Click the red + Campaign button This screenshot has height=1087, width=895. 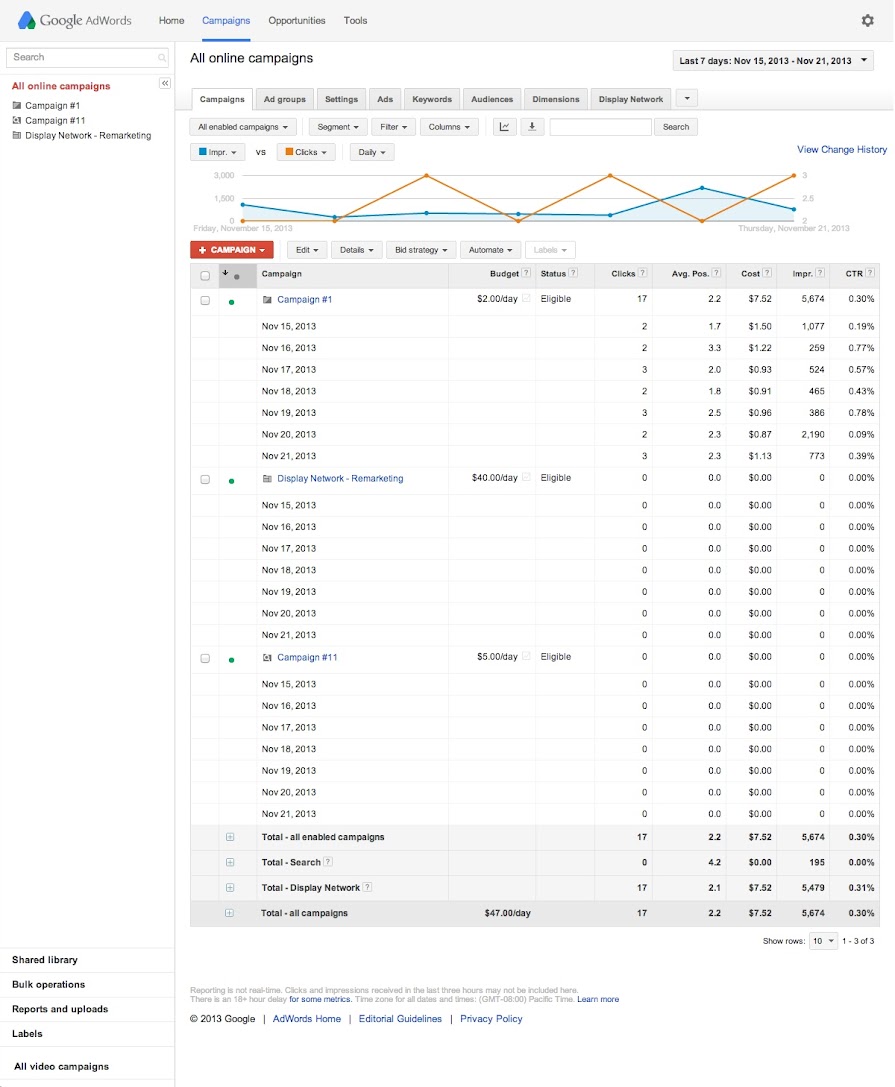click(x=231, y=250)
